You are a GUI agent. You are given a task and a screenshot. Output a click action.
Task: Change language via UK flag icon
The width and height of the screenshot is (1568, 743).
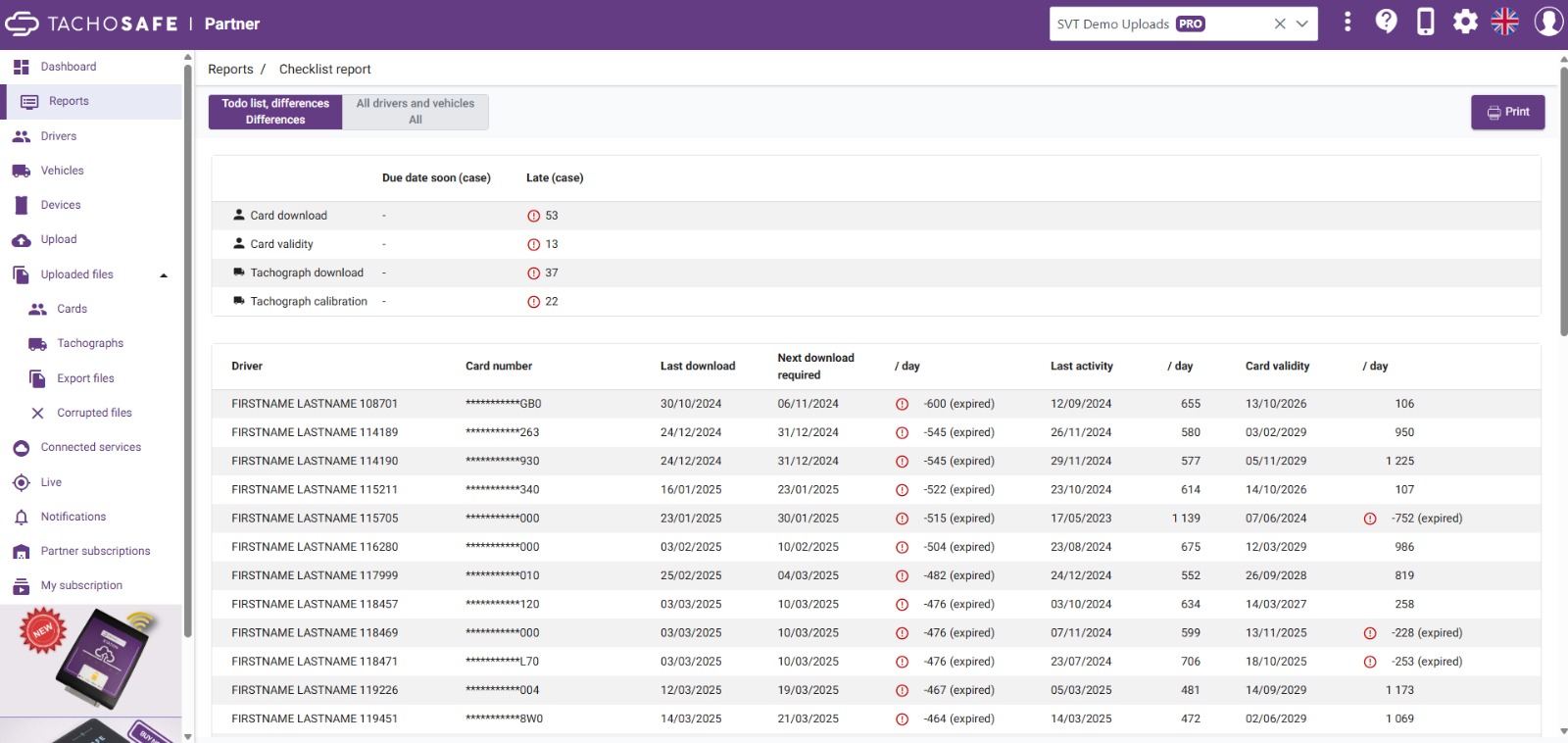click(x=1504, y=22)
